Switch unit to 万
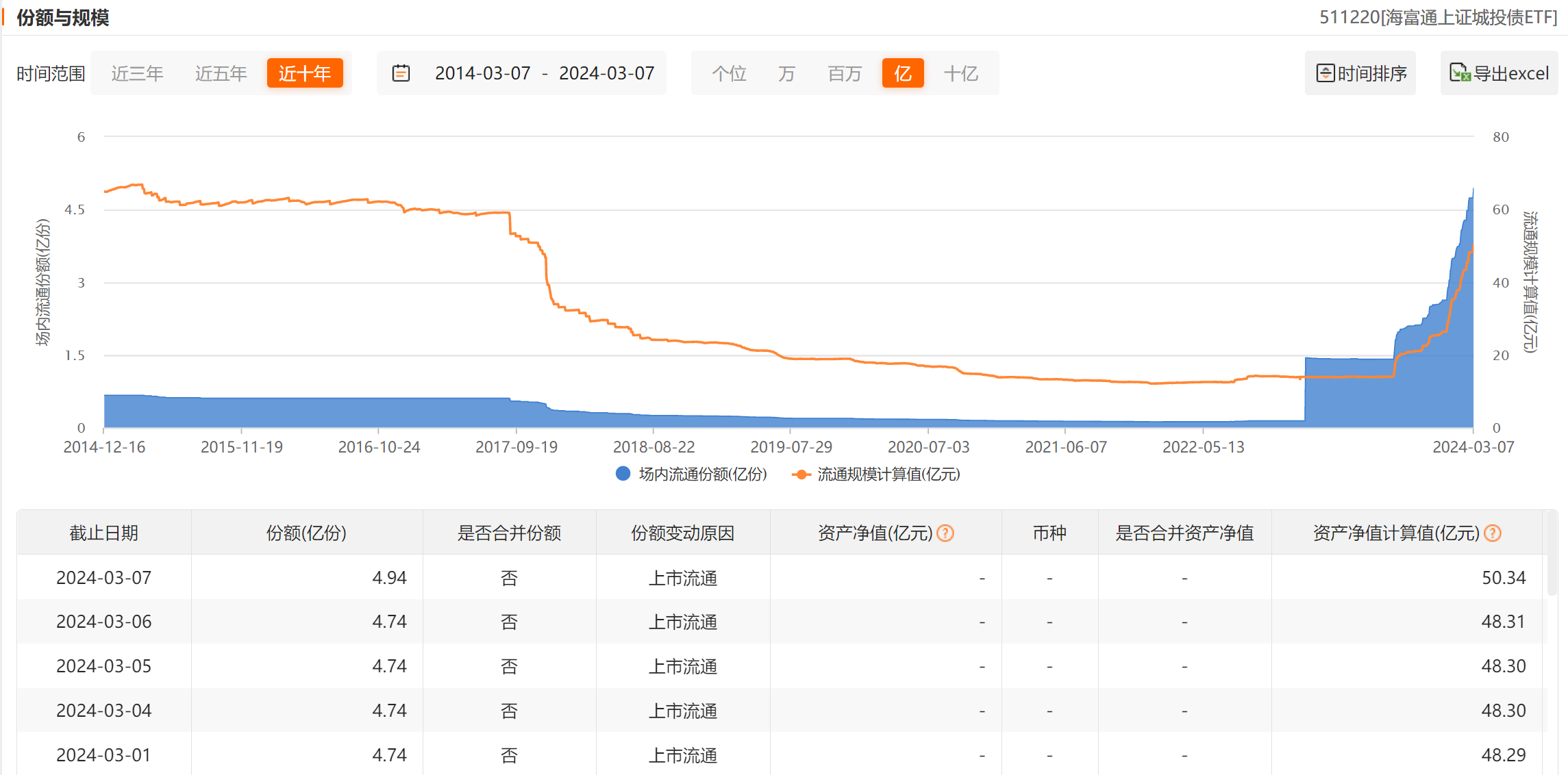Viewport: 1568px width, 775px height. pyautogui.click(x=786, y=73)
